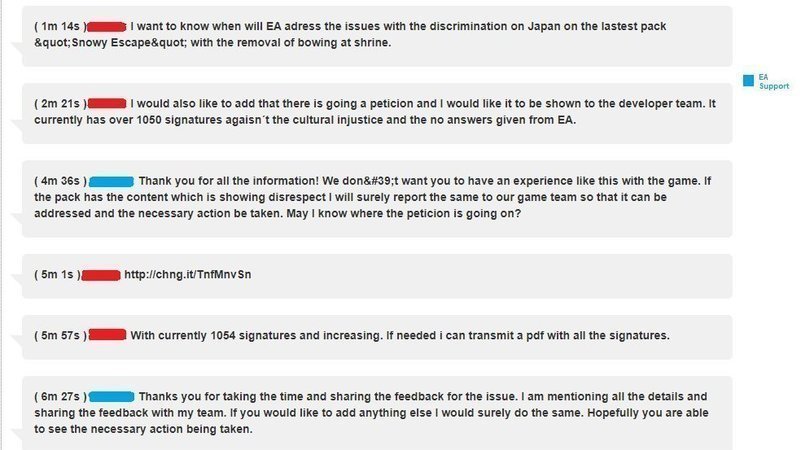This screenshot has width=800, height=450.
Task: Click blue redacted agent name beside 6m 27s
Action: (x=112, y=397)
